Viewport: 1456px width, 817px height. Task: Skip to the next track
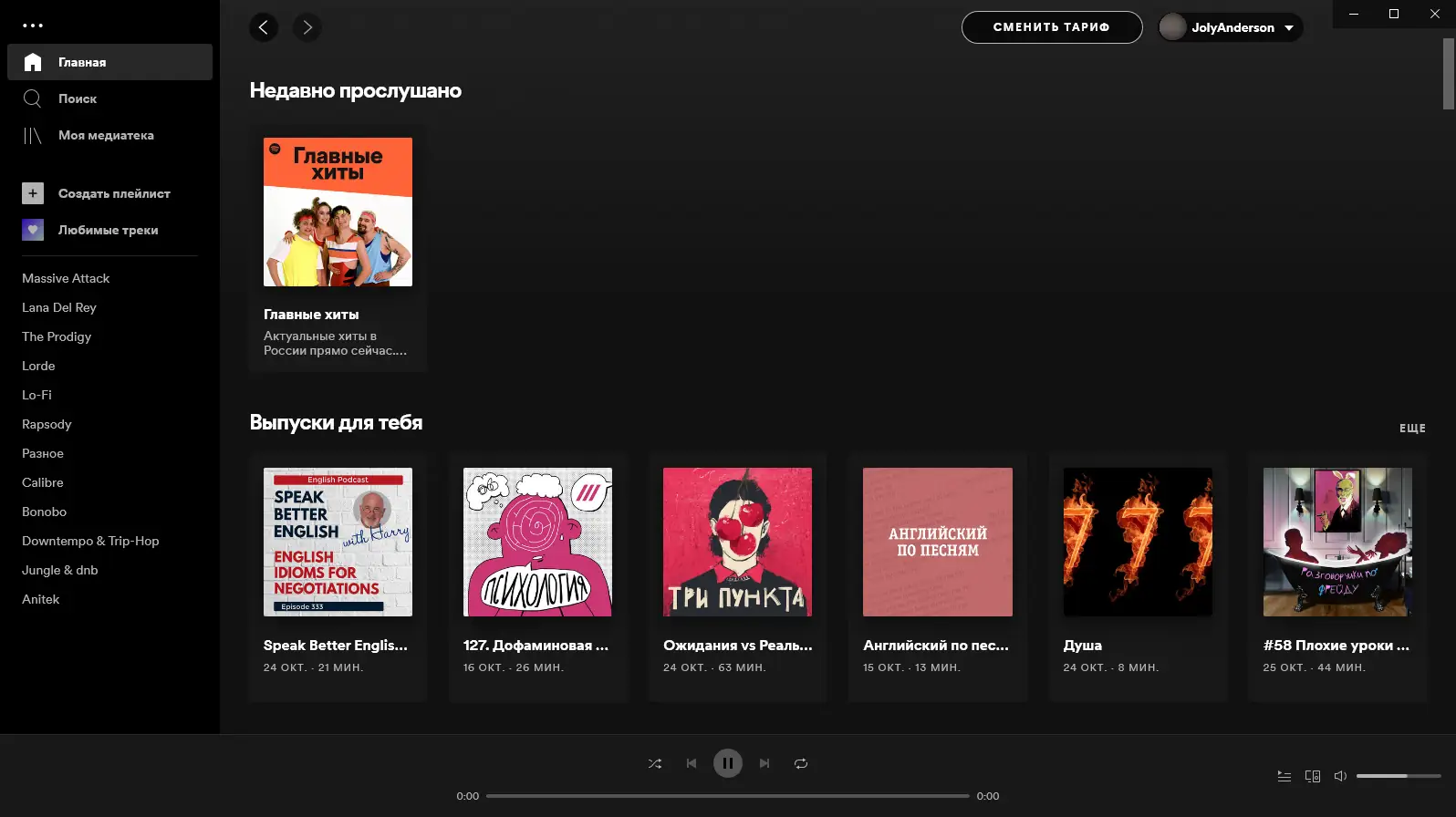point(764,763)
